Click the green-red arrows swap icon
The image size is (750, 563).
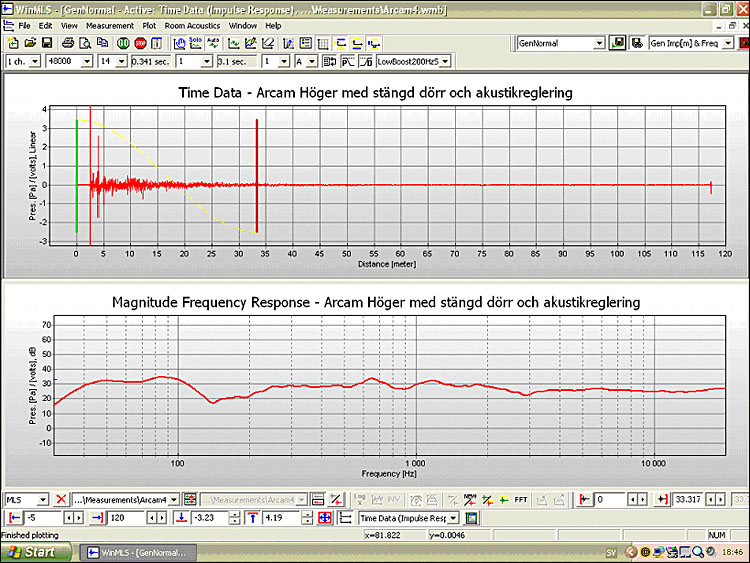click(190, 500)
